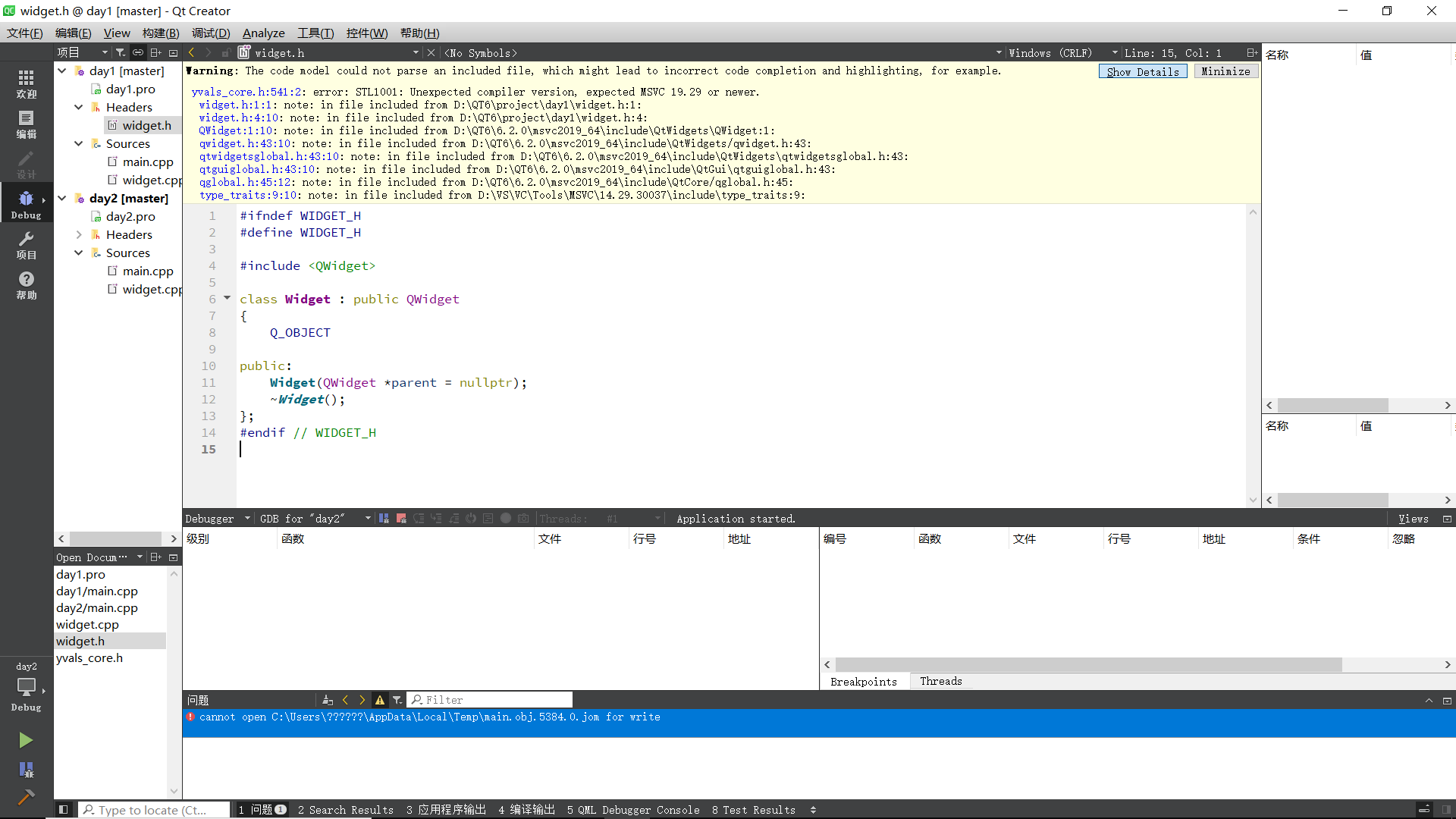The image size is (1456, 819).
Task: Open the GDB for day2 dropdown
Action: [368, 518]
